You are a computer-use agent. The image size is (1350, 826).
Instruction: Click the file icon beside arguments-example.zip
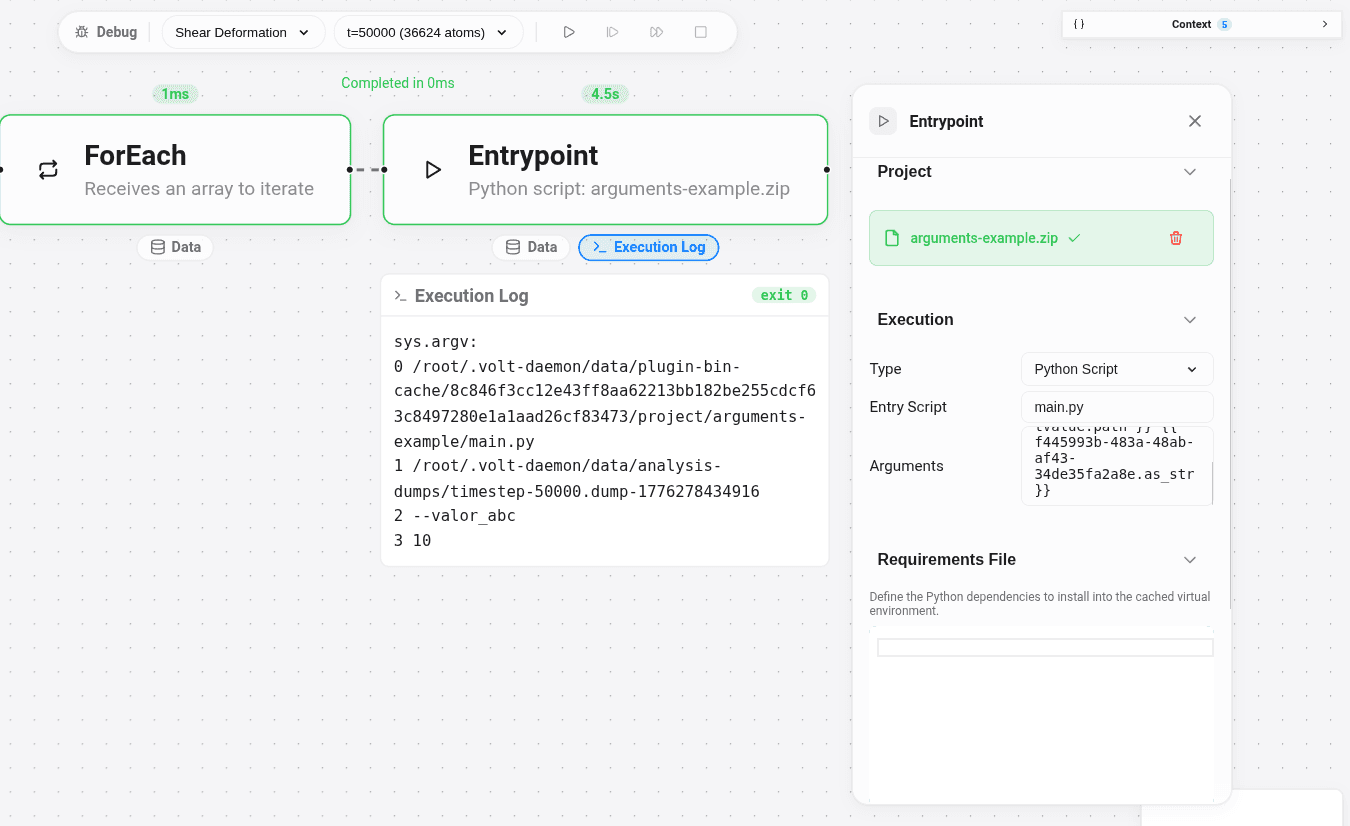[x=892, y=238]
